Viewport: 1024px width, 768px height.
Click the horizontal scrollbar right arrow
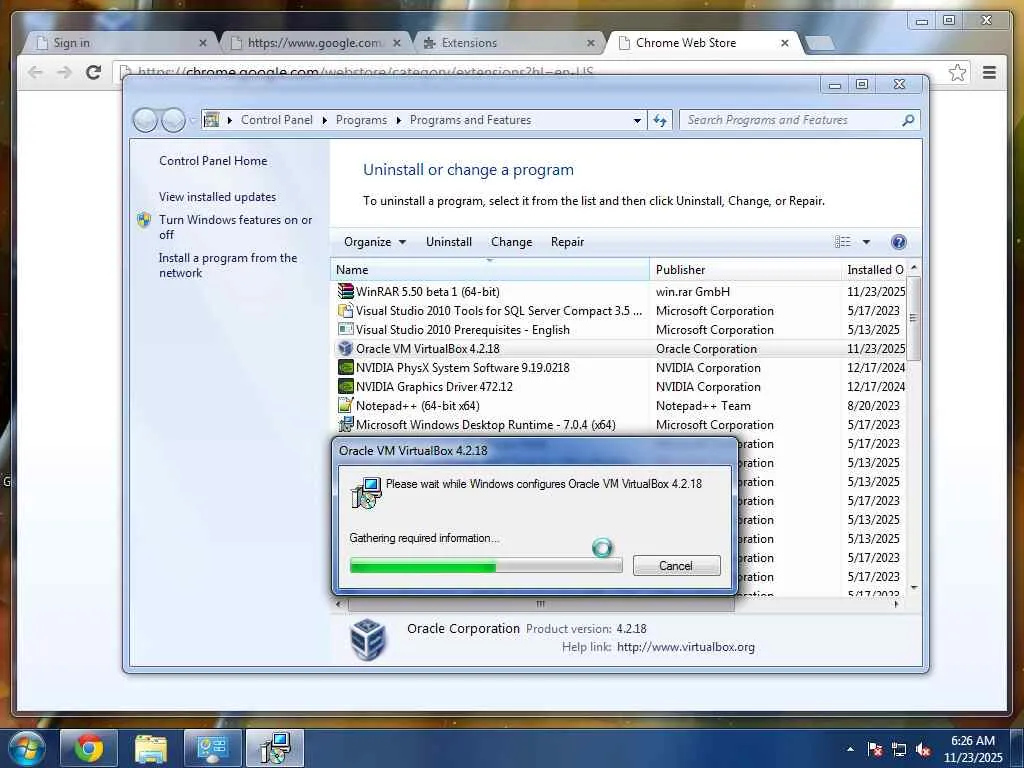pyautogui.click(x=897, y=604)
